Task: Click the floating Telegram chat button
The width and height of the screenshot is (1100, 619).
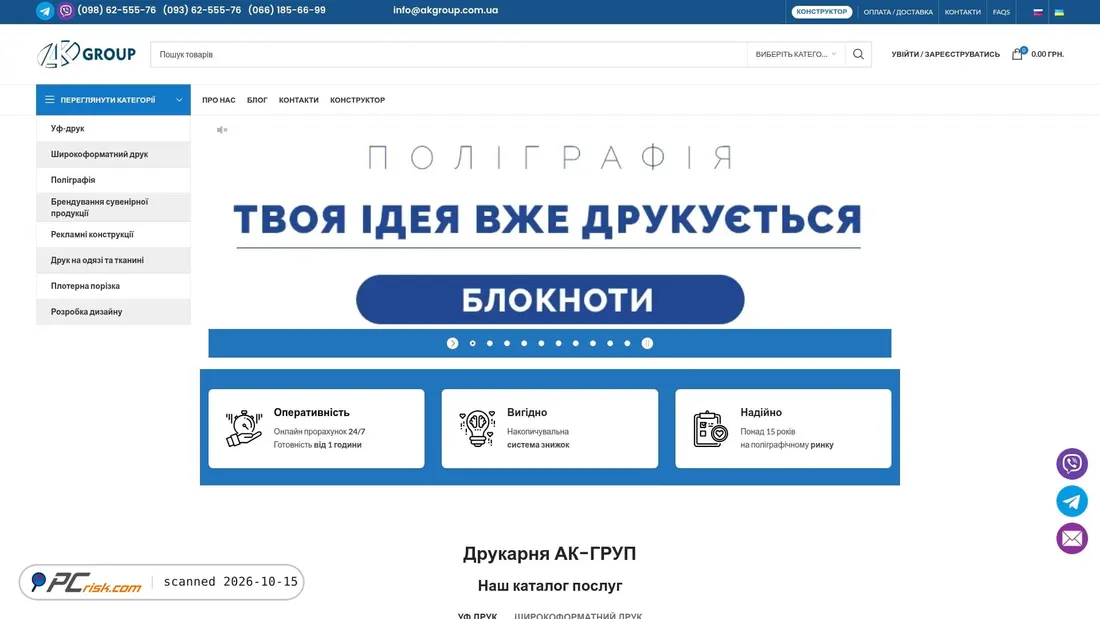Action: (x=1072, y=501)
